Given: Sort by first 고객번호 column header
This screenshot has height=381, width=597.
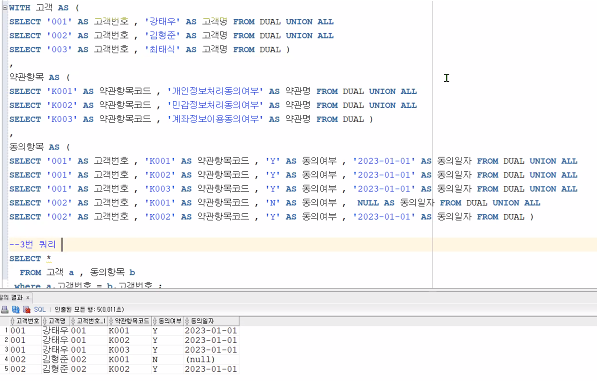Looking at the screenshot, I should point(25,321).
